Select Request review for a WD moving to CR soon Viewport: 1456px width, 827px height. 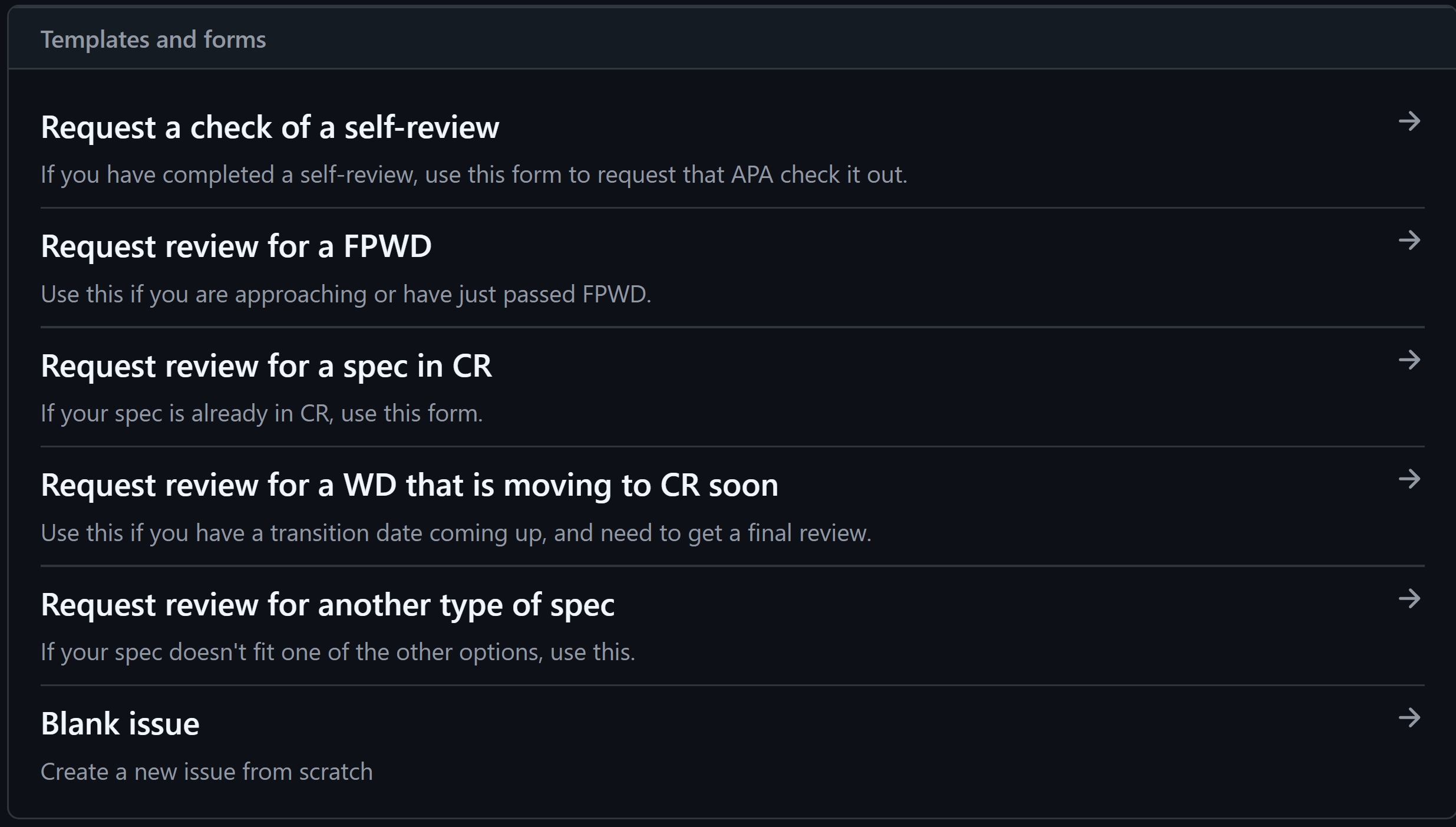(x=409, y=485)
